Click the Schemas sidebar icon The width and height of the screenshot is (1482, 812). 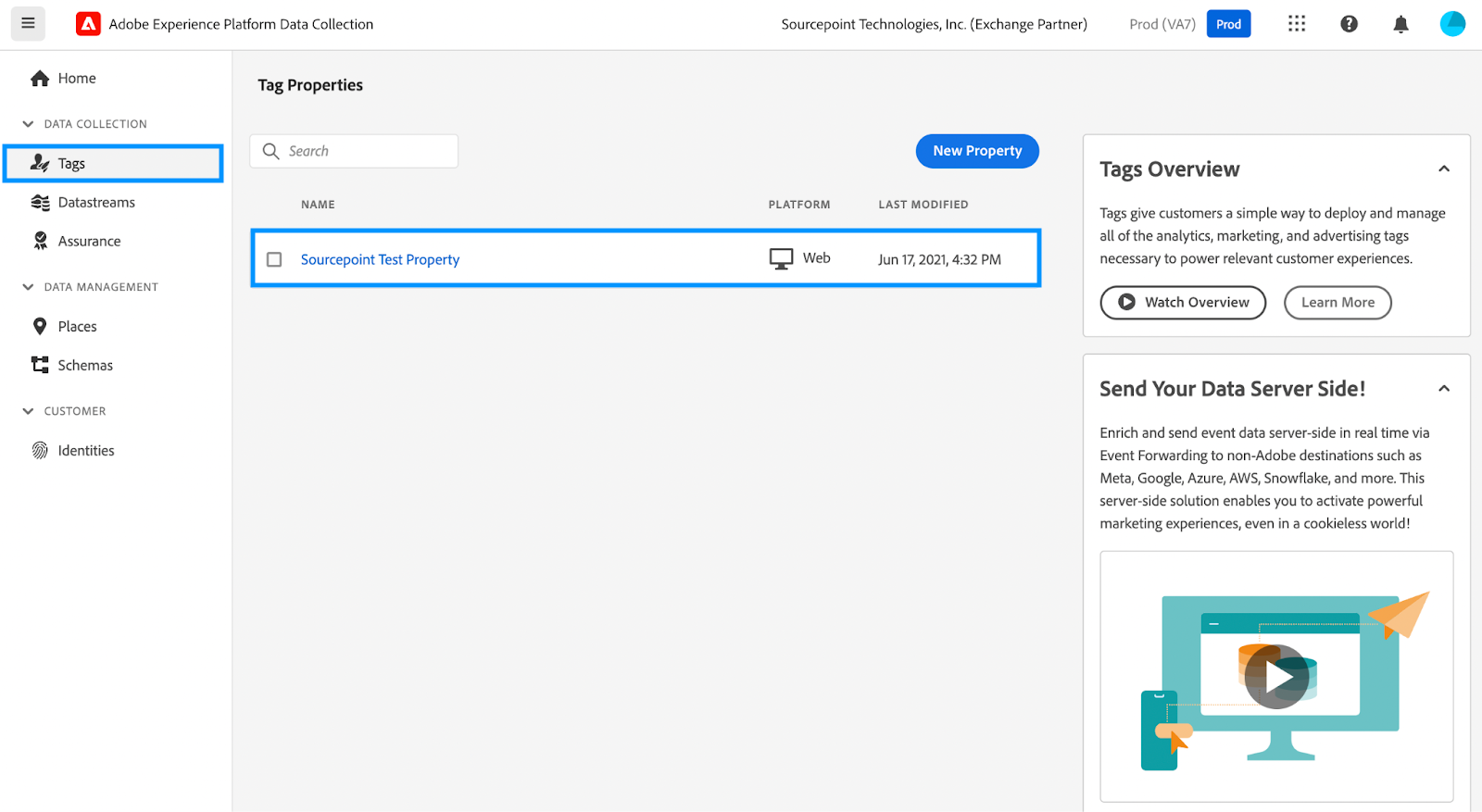tap(40, 365)
